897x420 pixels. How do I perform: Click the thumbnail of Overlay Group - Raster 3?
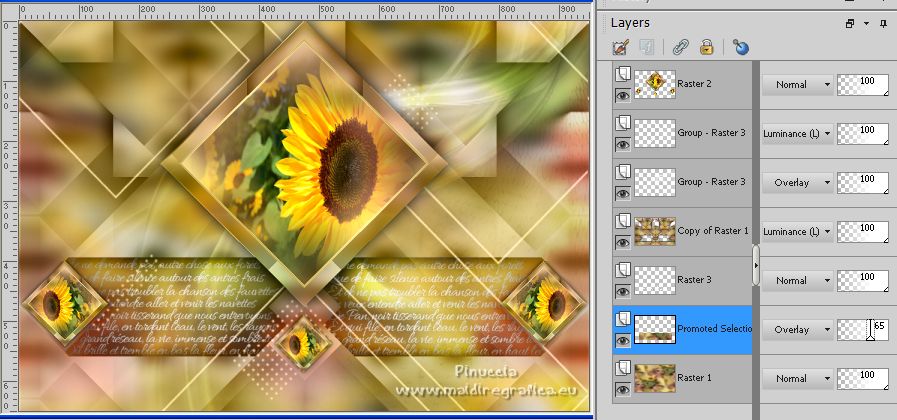tap(655, 183)
